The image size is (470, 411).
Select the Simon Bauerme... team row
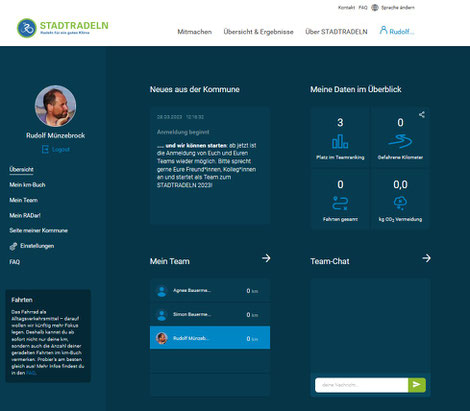tap(210, 315)
